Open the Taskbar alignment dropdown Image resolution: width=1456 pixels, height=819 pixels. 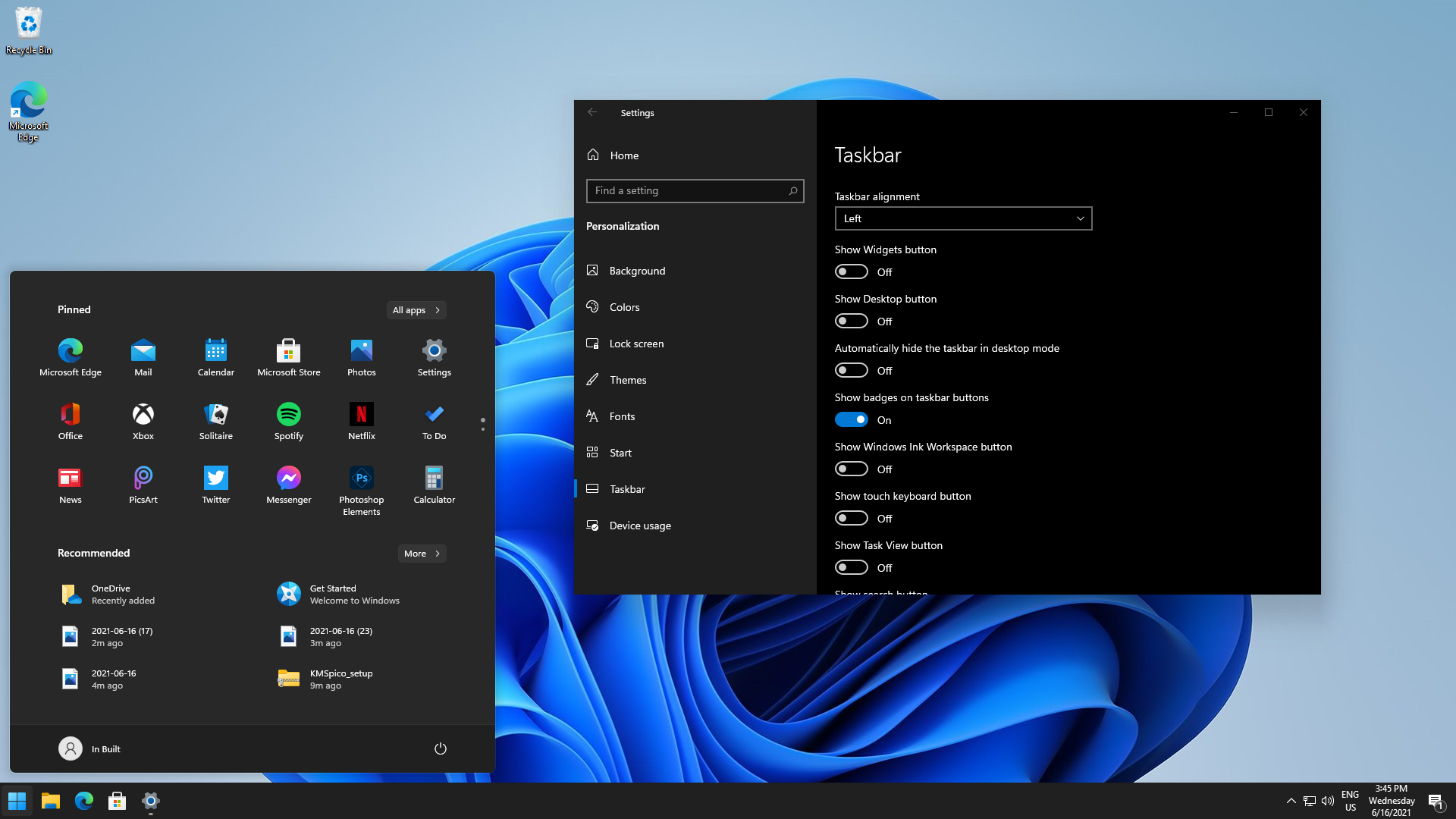tap(963, 218)
